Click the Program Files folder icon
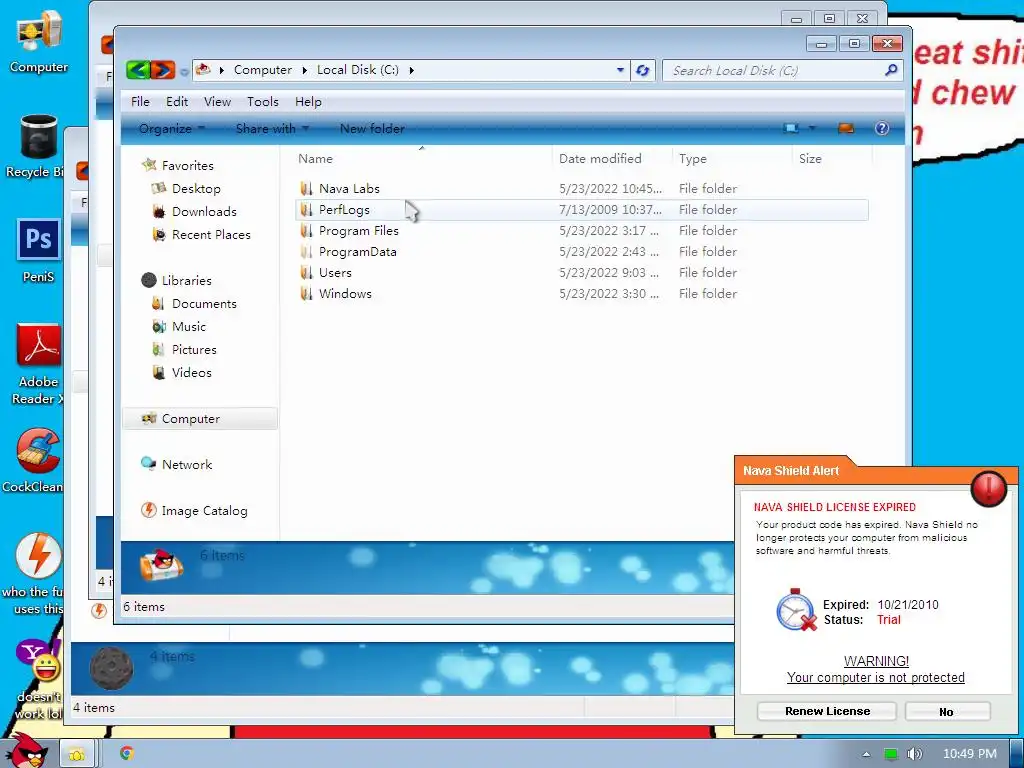1024x768 pixels. pos(306,231)
